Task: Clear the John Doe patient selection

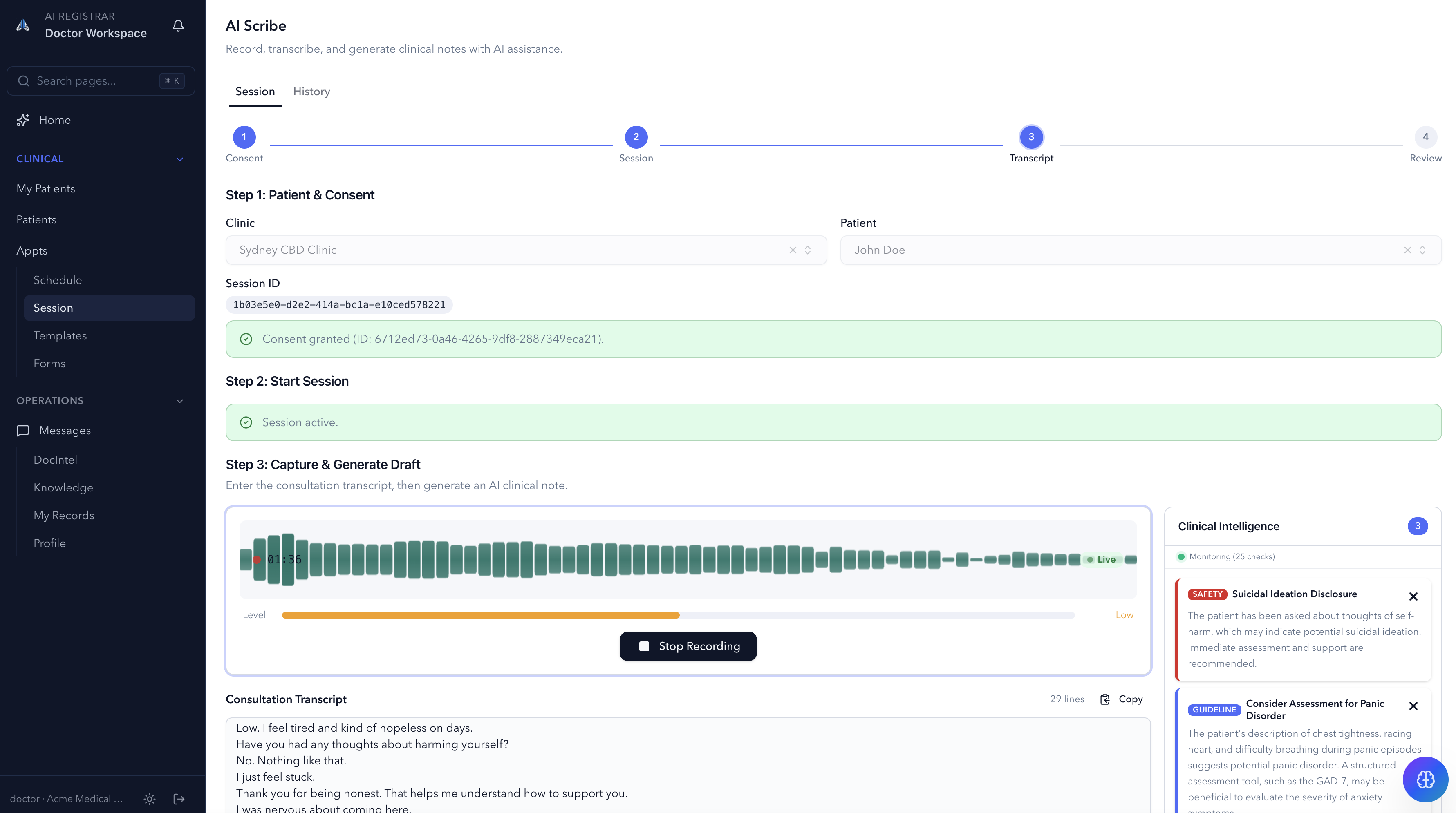Action: tap(1407, 250)
